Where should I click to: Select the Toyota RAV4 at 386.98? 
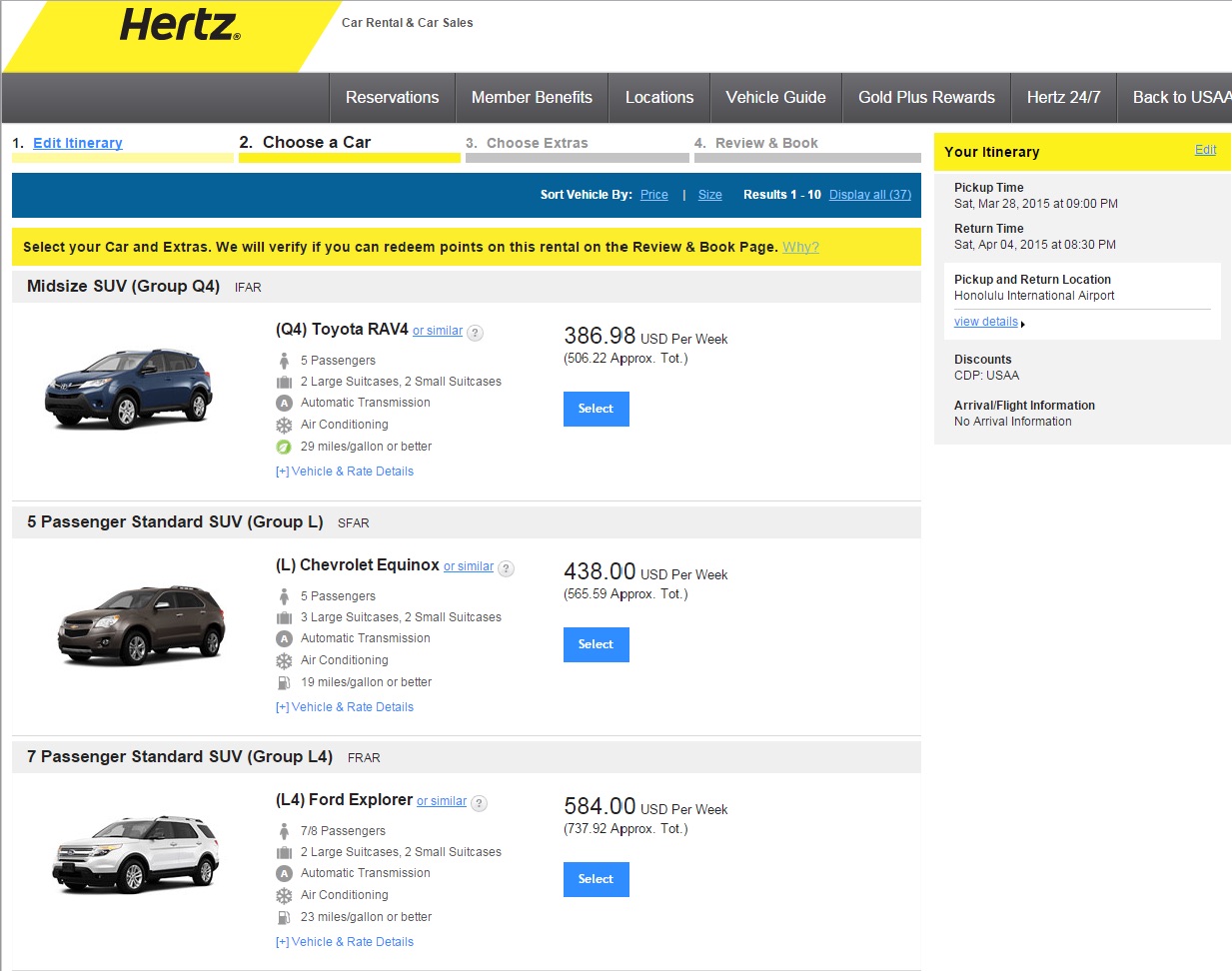(x=597, y=409)
